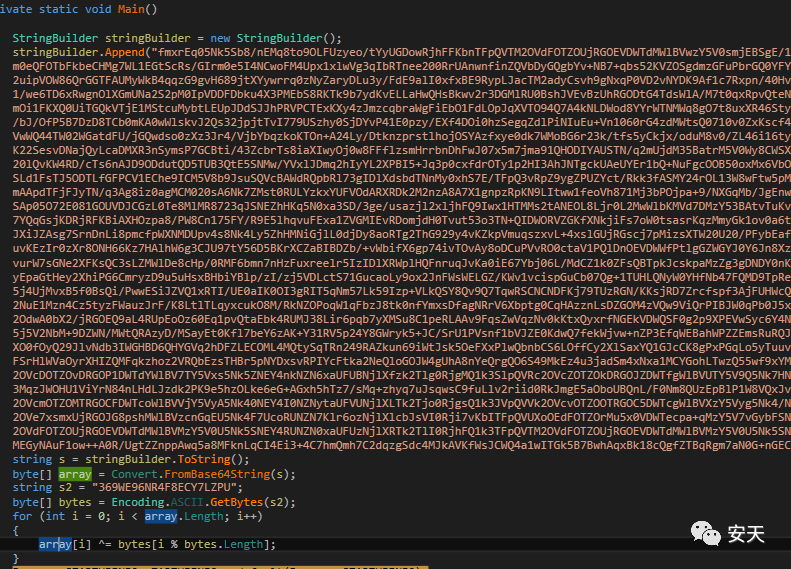This screenshot has width=791, height=569.
Task: Select the 'static' keyword in method signature
Action: pos(59,9)
